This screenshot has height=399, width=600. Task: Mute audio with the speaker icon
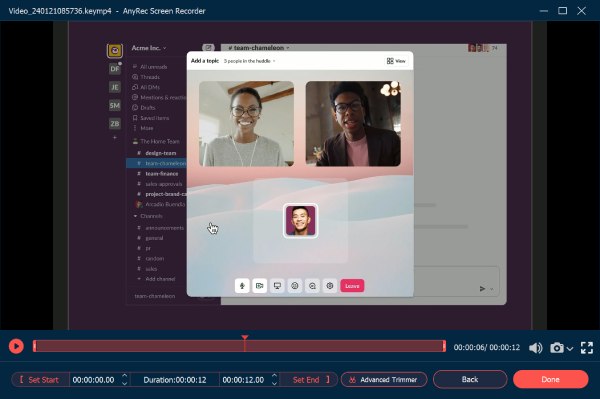point(535,347)
